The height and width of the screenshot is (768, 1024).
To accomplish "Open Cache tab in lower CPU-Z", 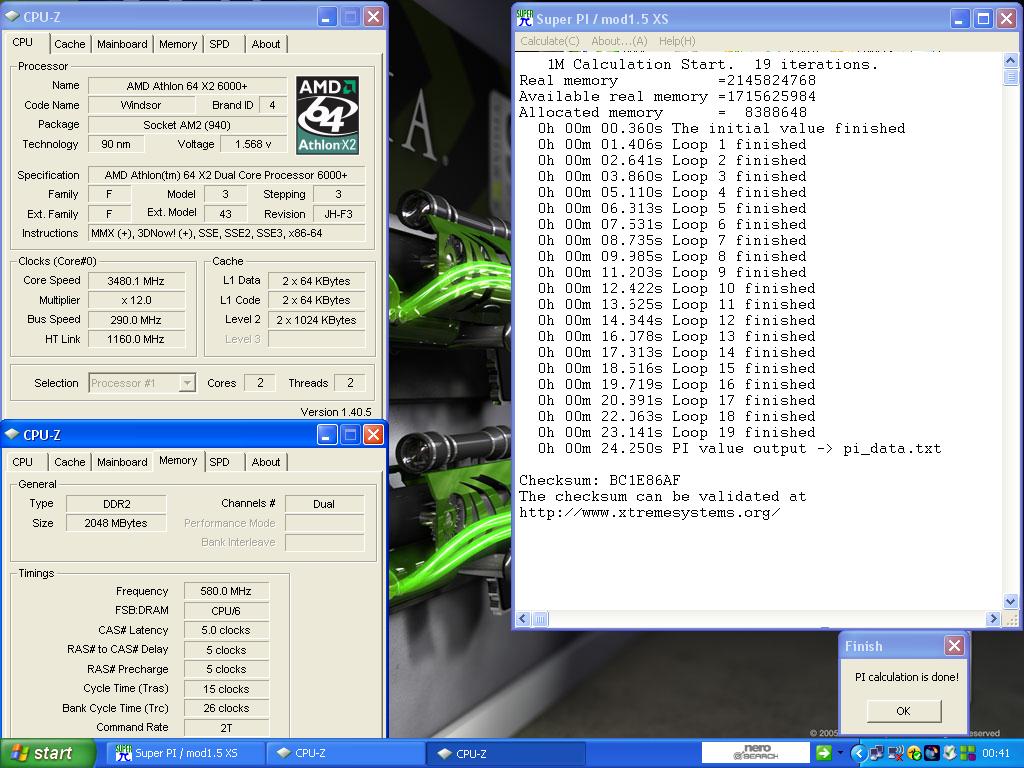I will (x=69, y=462).
